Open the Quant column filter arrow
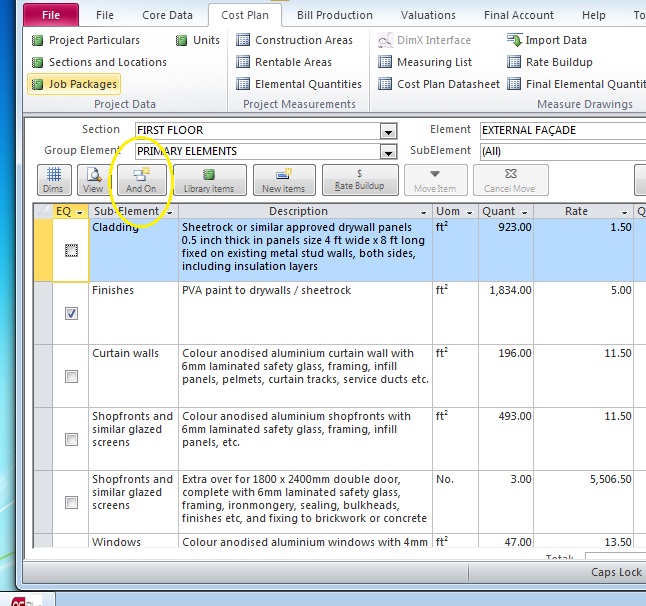 click(525, 212)
